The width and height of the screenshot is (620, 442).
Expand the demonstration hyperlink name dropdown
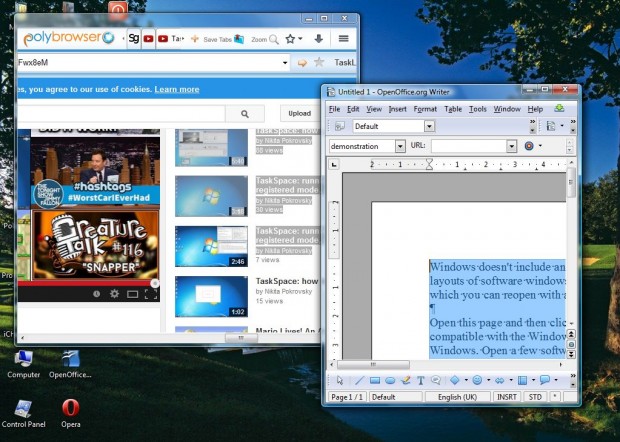(400, 146)
